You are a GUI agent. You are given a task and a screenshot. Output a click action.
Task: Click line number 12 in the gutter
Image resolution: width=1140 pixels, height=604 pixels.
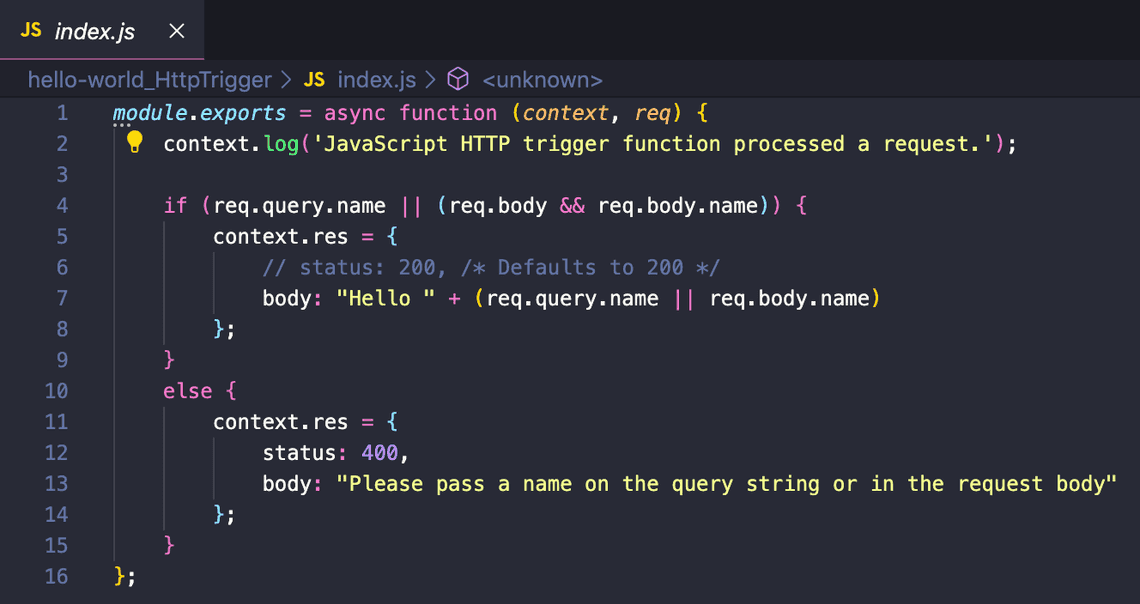56,452
